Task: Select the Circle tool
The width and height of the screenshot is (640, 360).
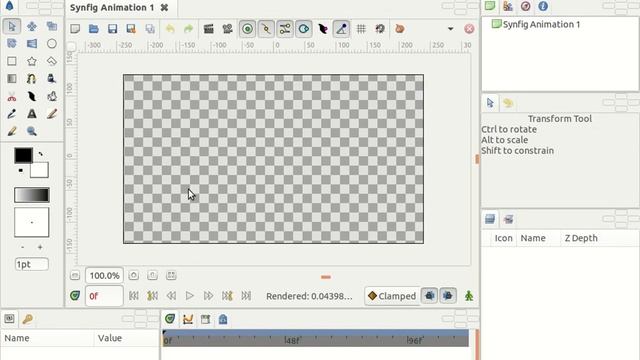Action: pyautogui.click(x=51, y=44)
